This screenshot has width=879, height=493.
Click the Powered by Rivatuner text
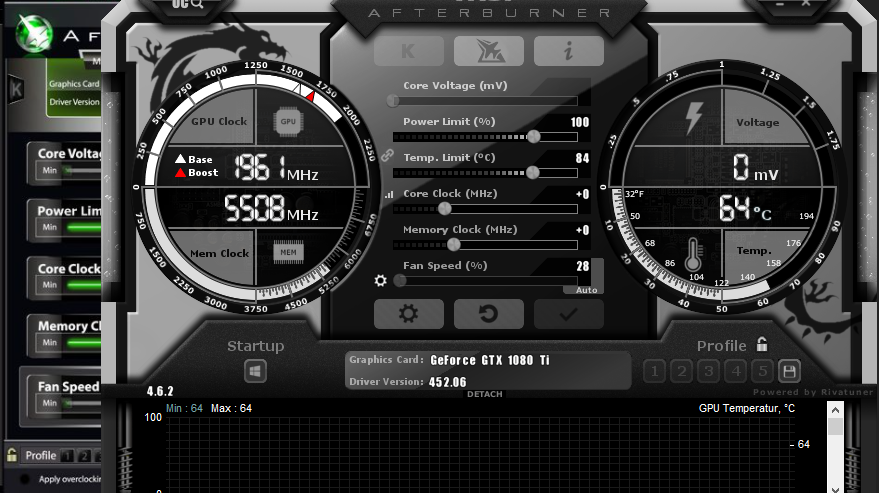point(813,392)
